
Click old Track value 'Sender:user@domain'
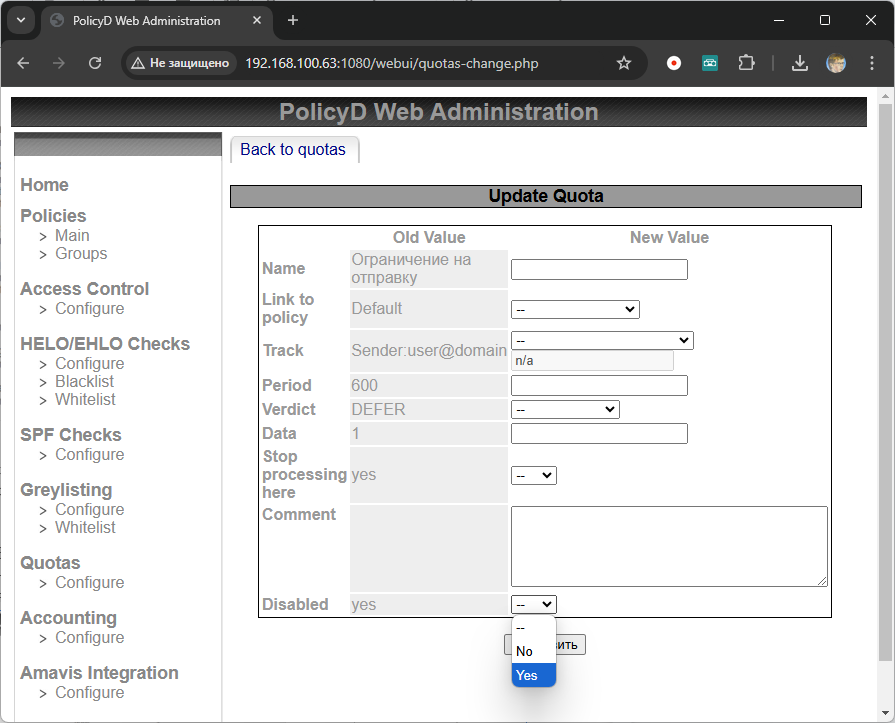[x=429, y=350]
